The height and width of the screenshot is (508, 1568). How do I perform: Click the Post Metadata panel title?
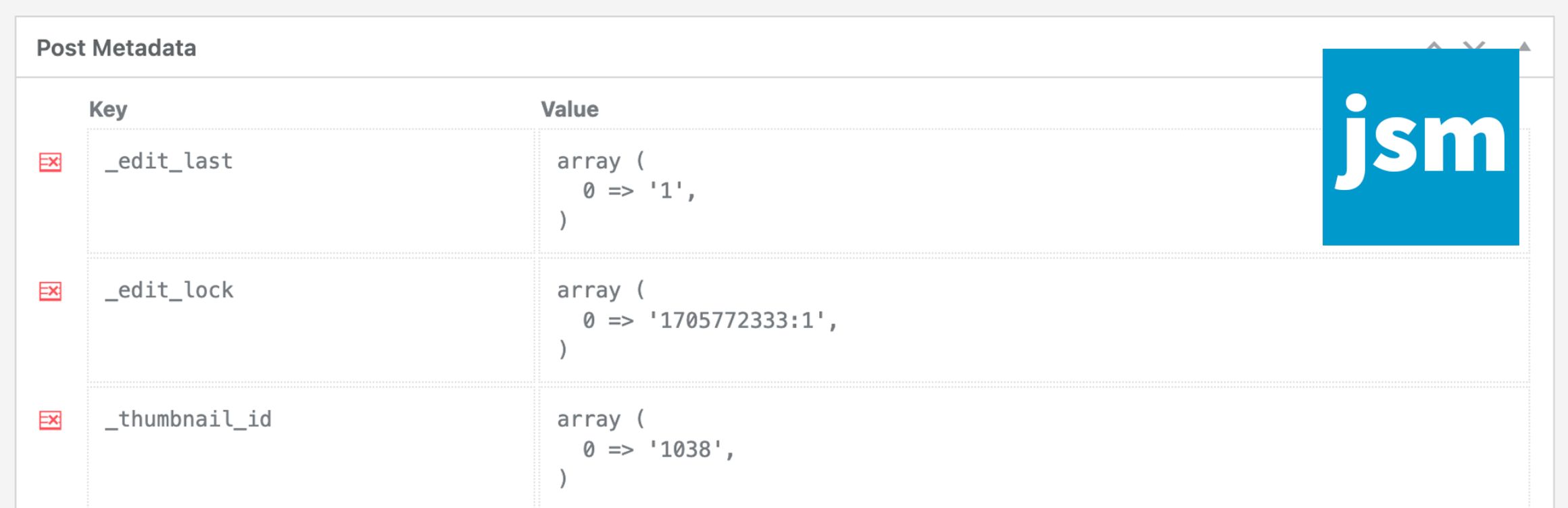coord(116,48)
